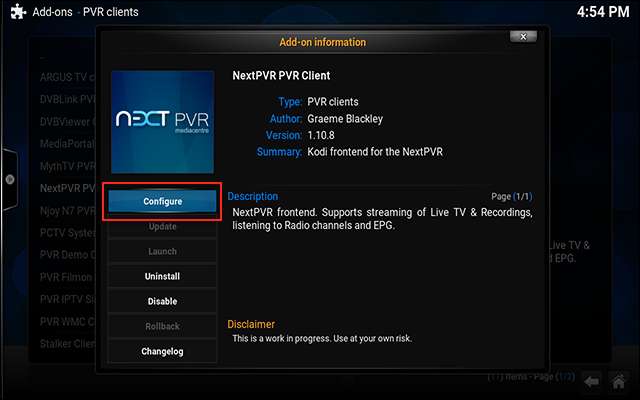The width and height of the screenshot is (640, 400).
Task: Click the Description heading
Action: 253,196
